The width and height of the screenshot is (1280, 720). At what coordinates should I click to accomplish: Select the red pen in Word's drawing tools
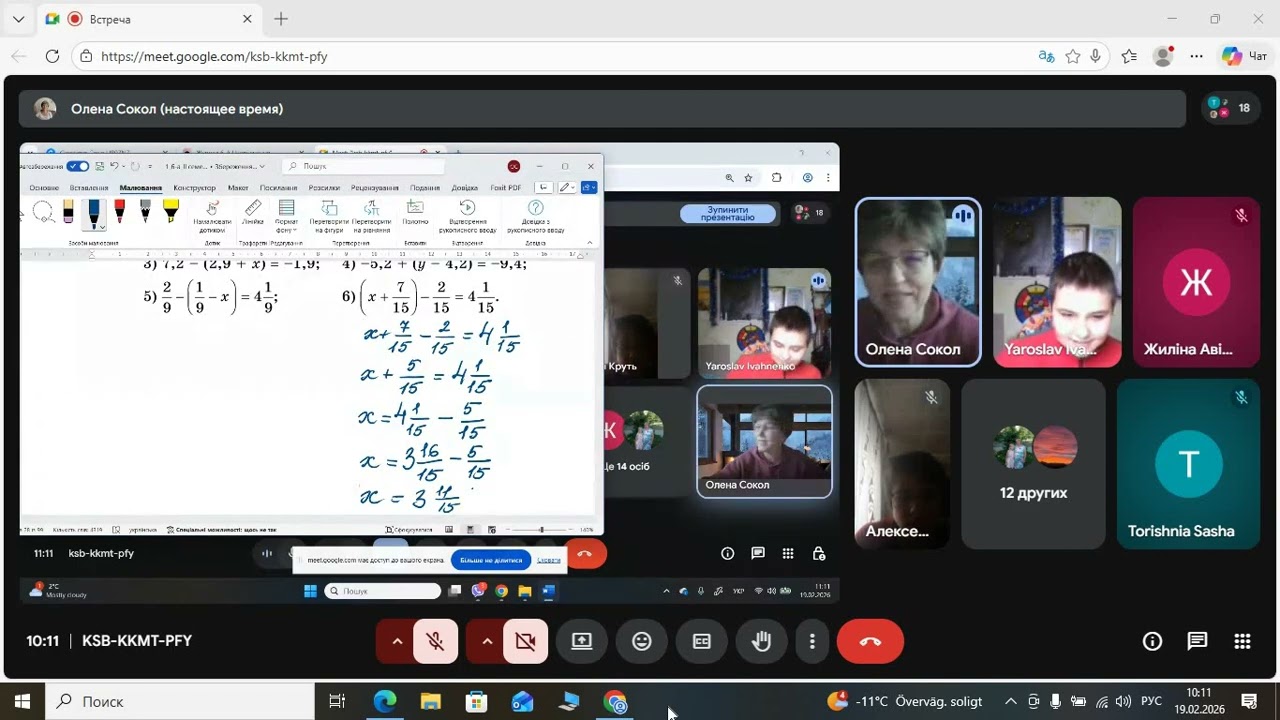point(120,211)
